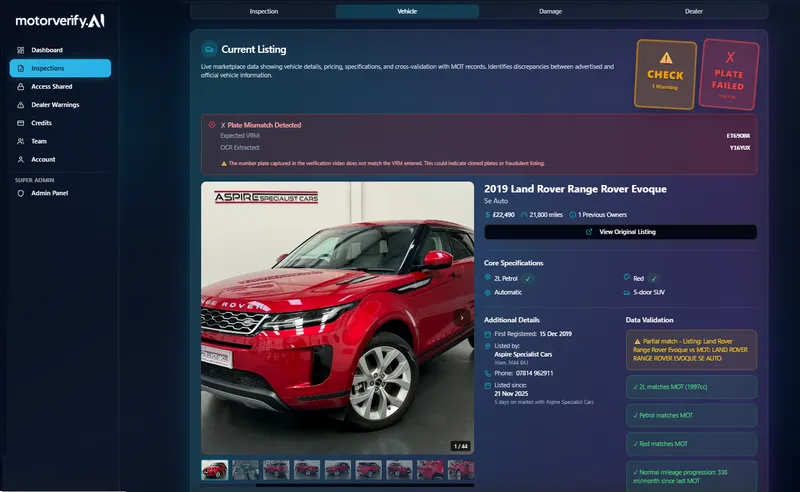
Task: Select the Vehicle tab
Action: click(x=407, y=11)
